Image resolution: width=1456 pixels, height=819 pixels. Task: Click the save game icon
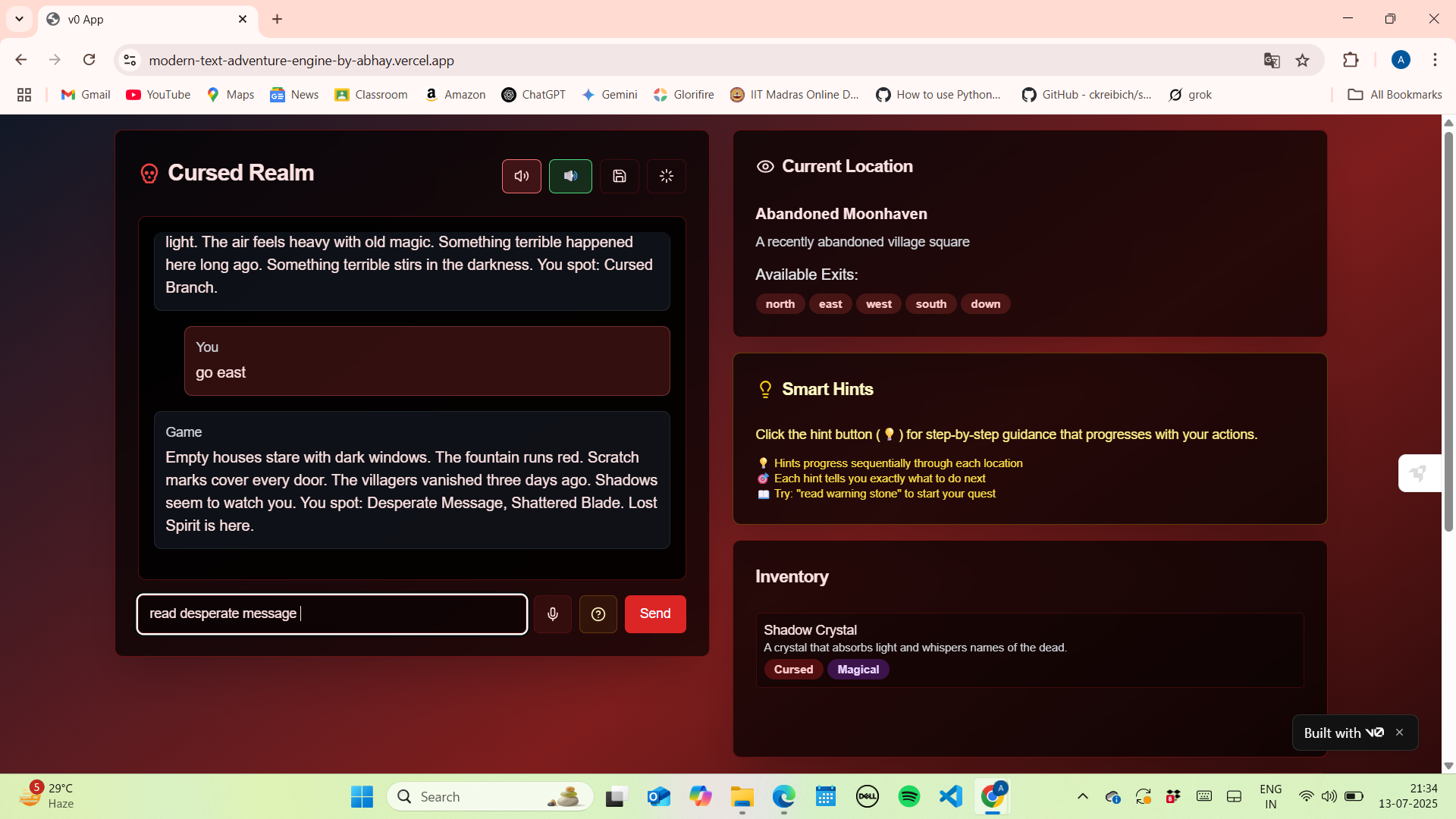tap(620, 176)
